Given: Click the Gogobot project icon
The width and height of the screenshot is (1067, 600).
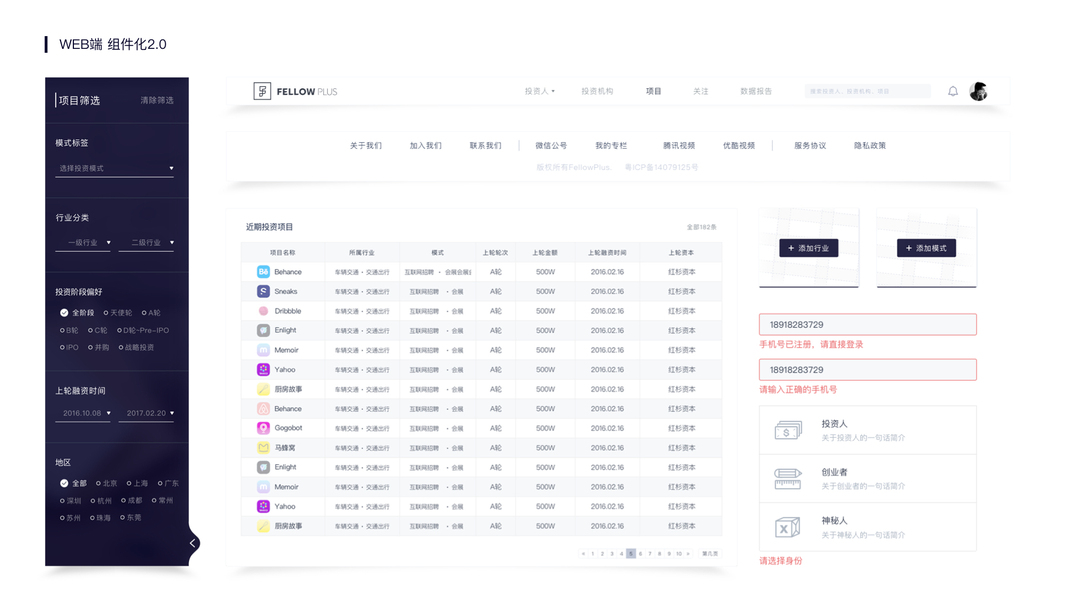Looking at the screenshot, I should [x=263, y=428].
